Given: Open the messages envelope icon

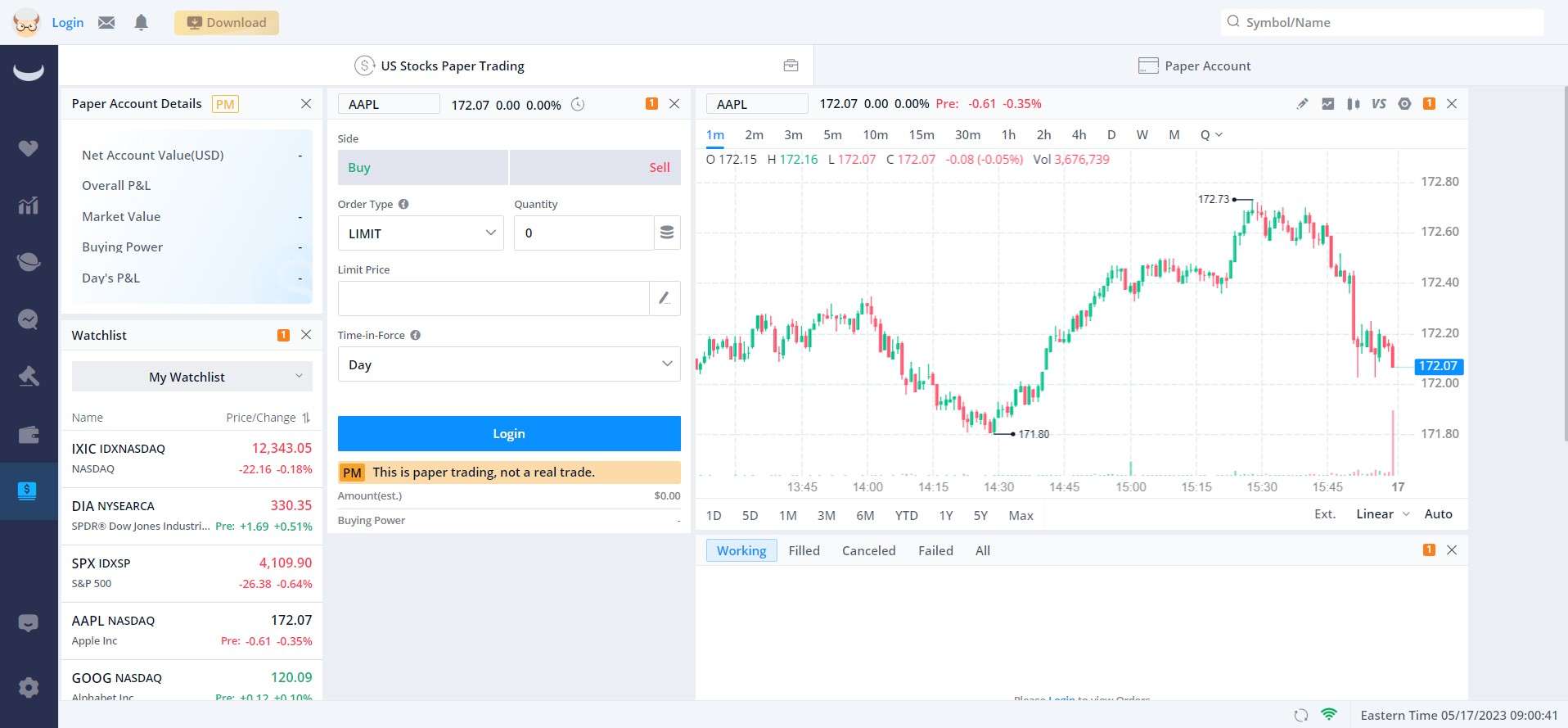Looking at the screenshot, I should pyautogui.click(x=106, y=22).
